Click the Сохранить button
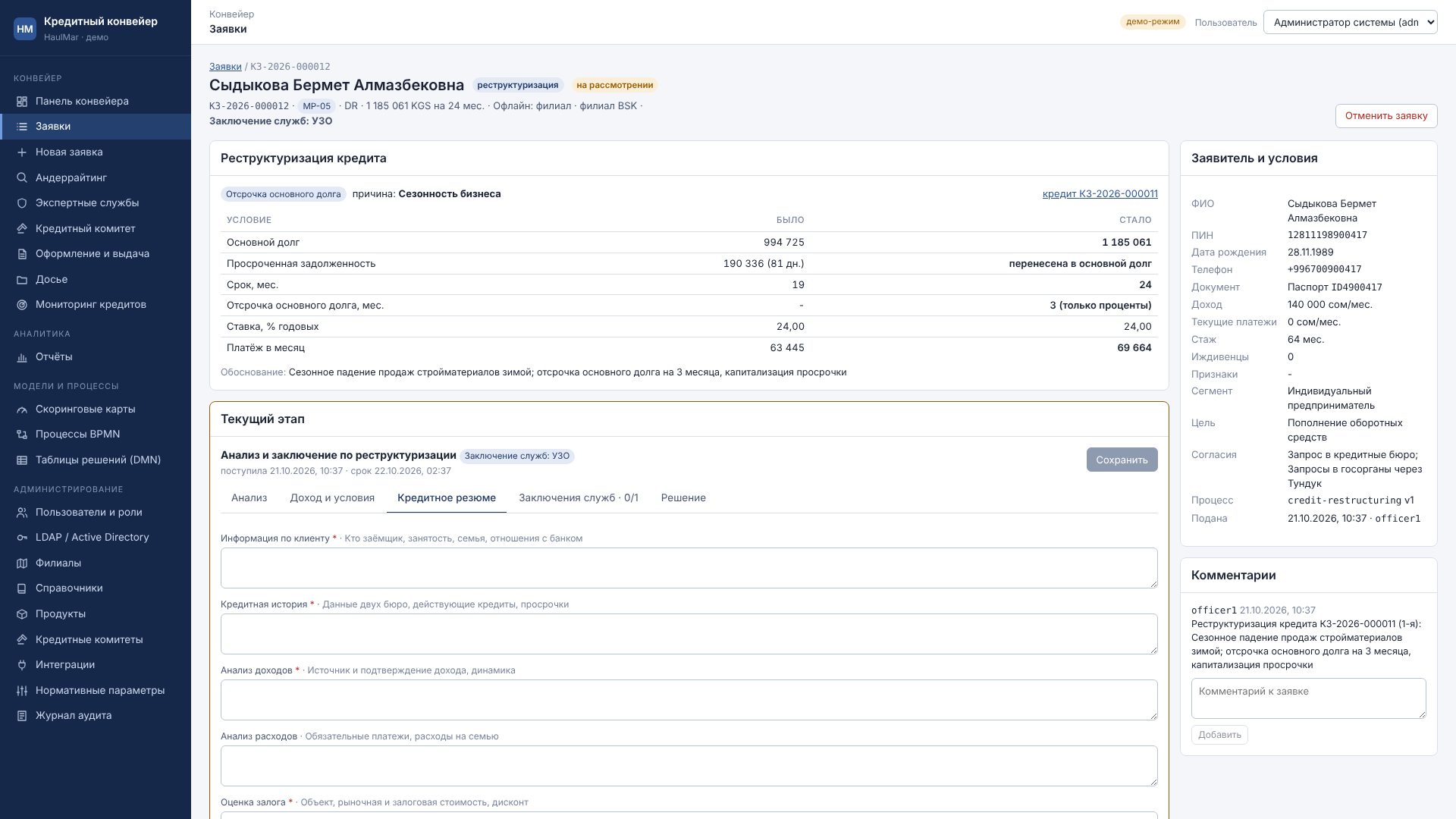This screenshot has width=1456, height=819. tap(1122, 460)
